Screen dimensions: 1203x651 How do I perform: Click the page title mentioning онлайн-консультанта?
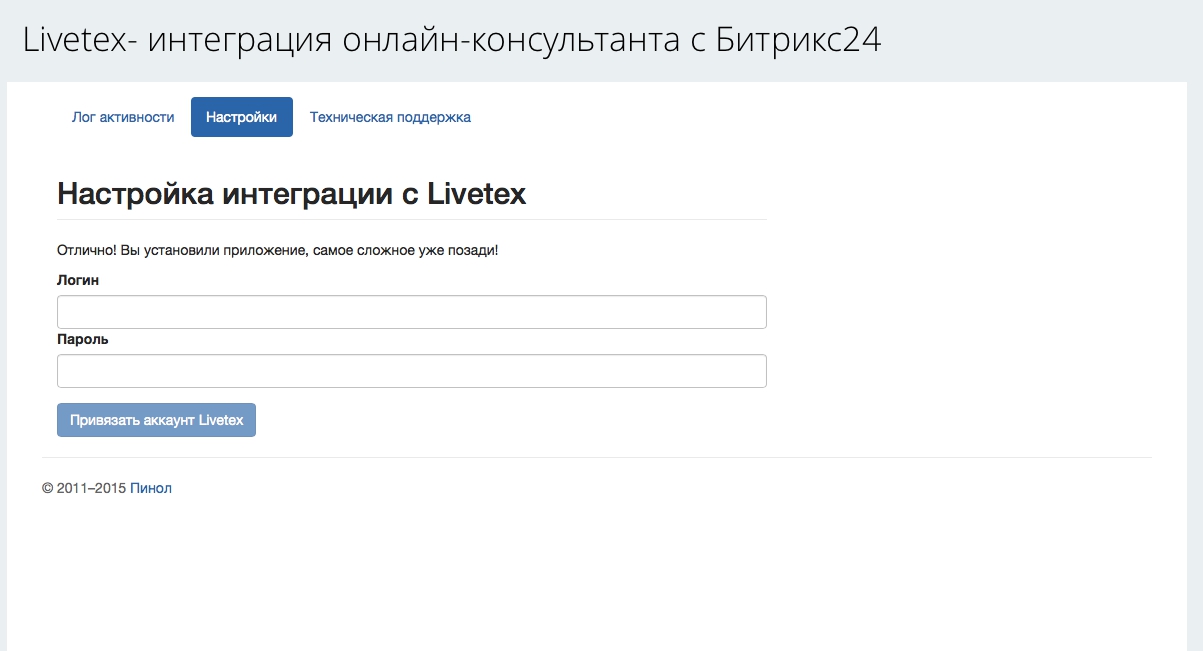(451, 40)
